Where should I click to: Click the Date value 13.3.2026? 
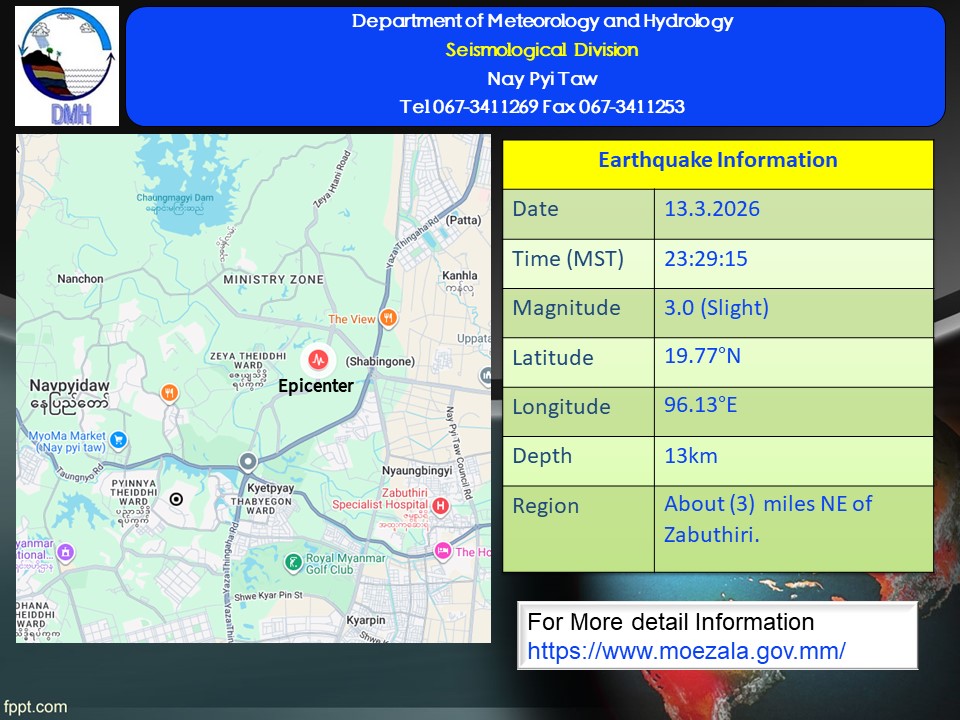point(712,209)
